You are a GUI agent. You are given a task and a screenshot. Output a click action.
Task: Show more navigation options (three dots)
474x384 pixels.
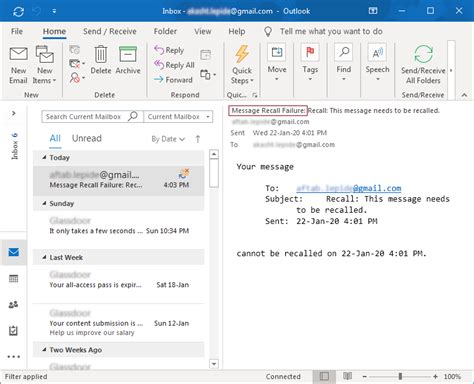13,356
